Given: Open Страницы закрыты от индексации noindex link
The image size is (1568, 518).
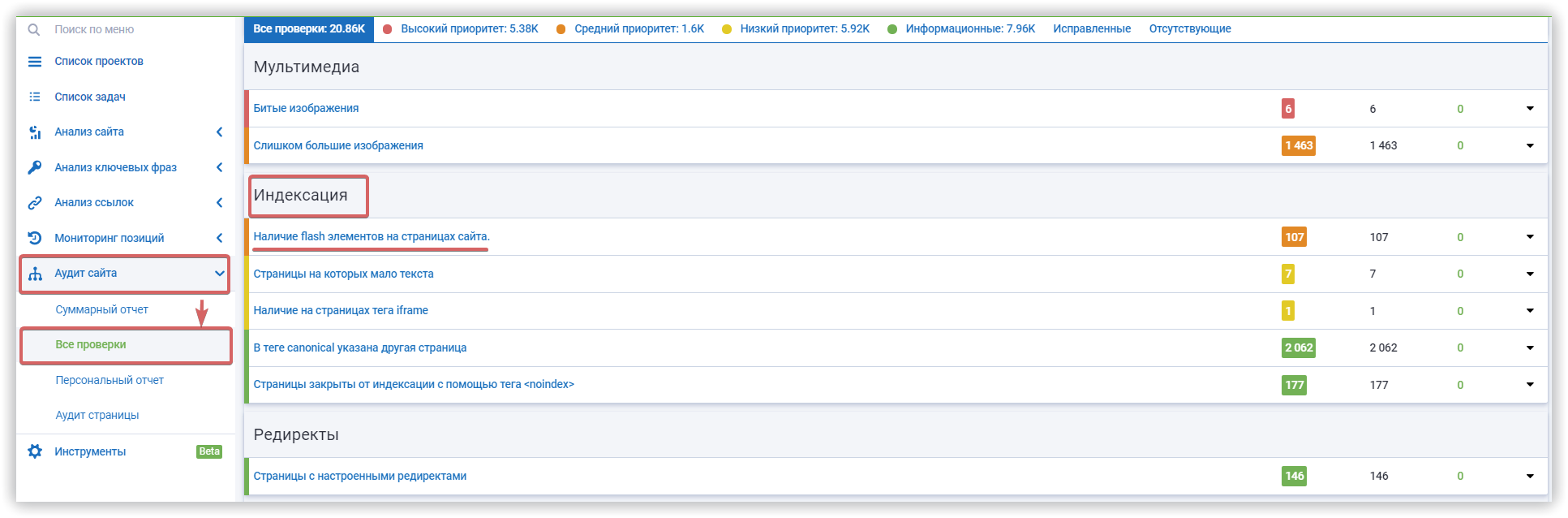Looking at the screenshot, I should (414, 385).
